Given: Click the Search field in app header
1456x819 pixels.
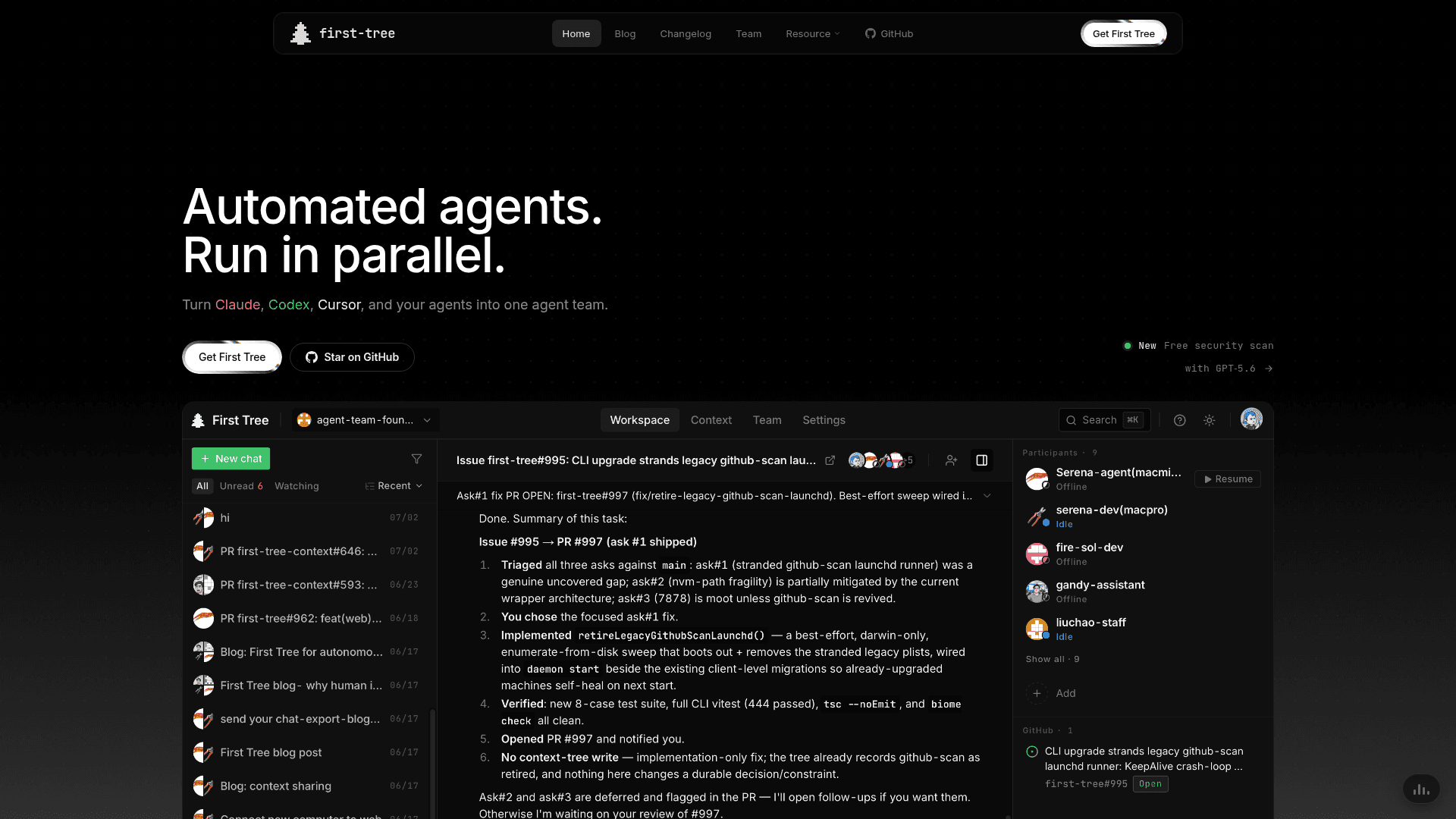Looking at the screenshot, I should [x=1104, y=420].
